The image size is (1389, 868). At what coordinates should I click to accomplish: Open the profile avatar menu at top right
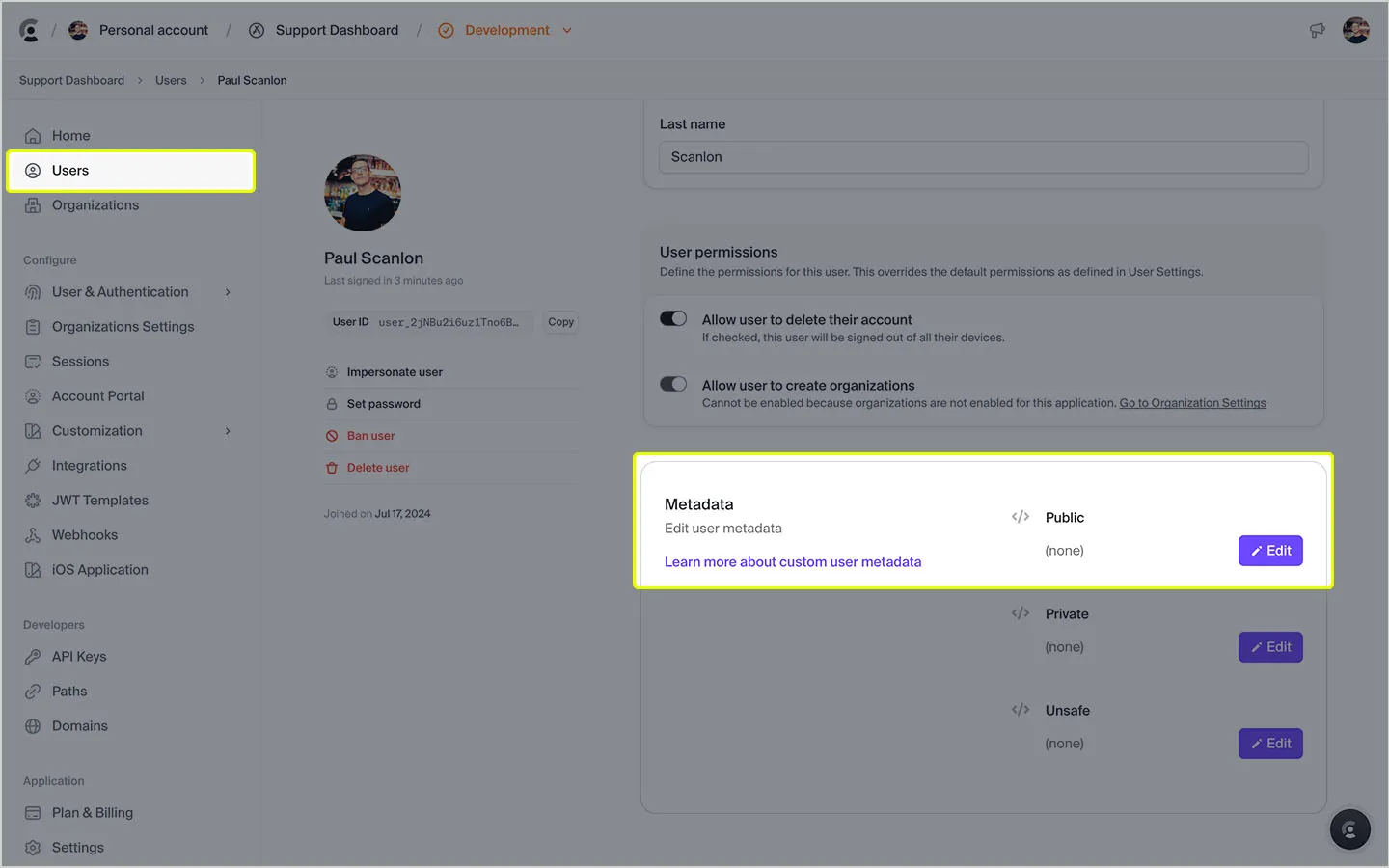point(1356,31)
